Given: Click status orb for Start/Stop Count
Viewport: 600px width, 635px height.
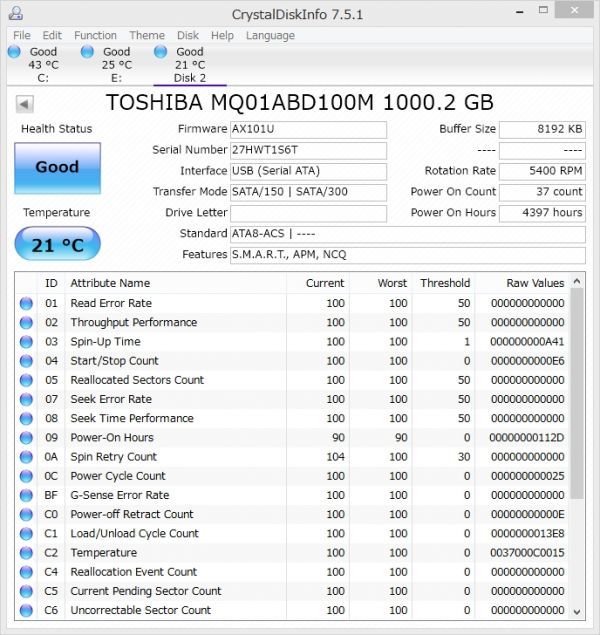Looking at the screenshot, I should click(26, 361).
